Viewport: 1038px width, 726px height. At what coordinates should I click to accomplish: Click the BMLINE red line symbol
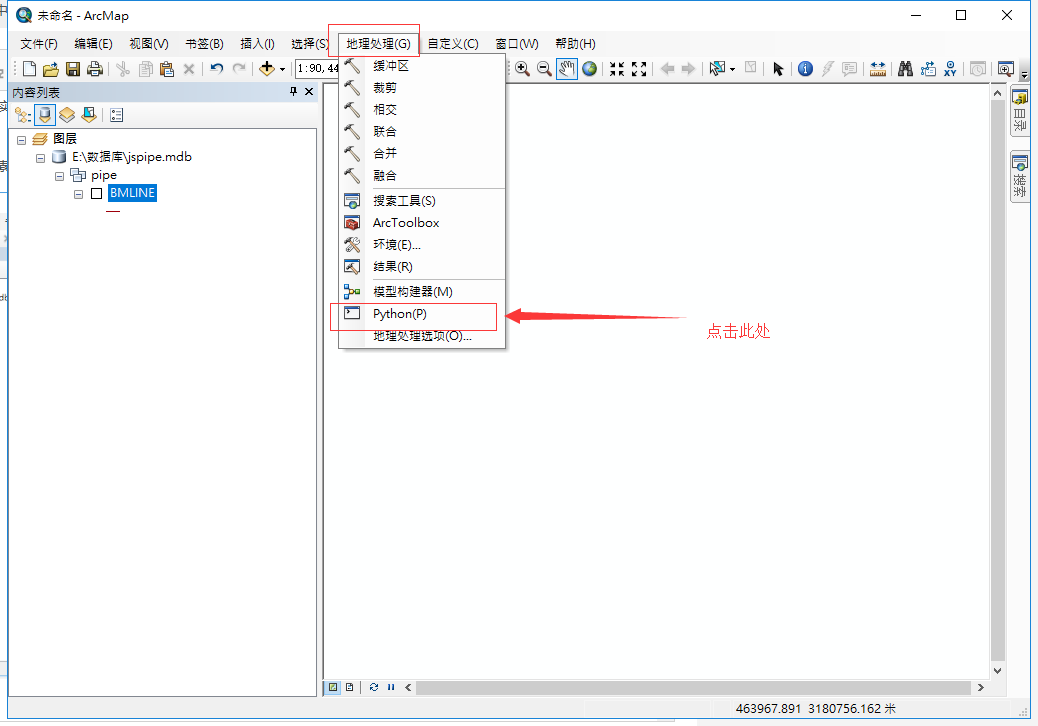coord(113,211)
